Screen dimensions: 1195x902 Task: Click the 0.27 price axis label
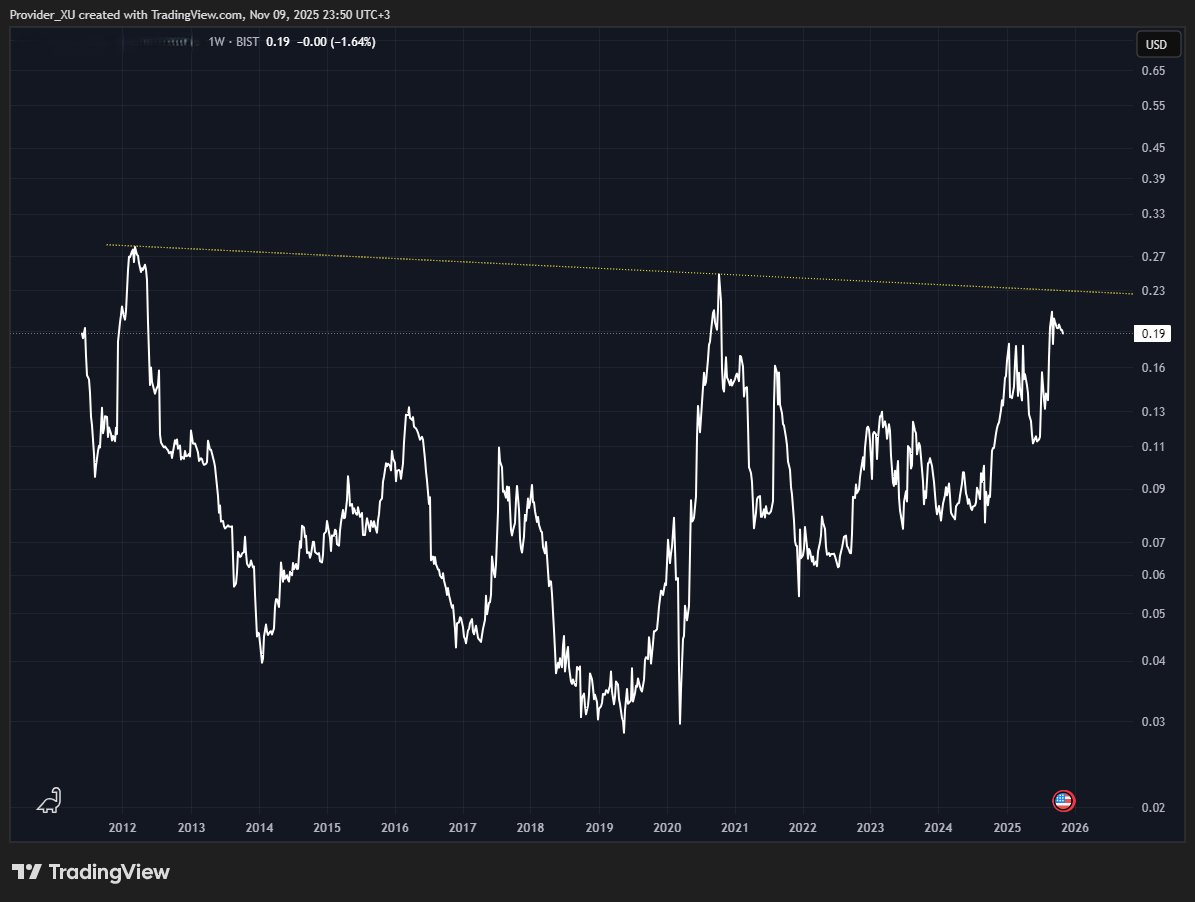click(x=1153, y=257)
